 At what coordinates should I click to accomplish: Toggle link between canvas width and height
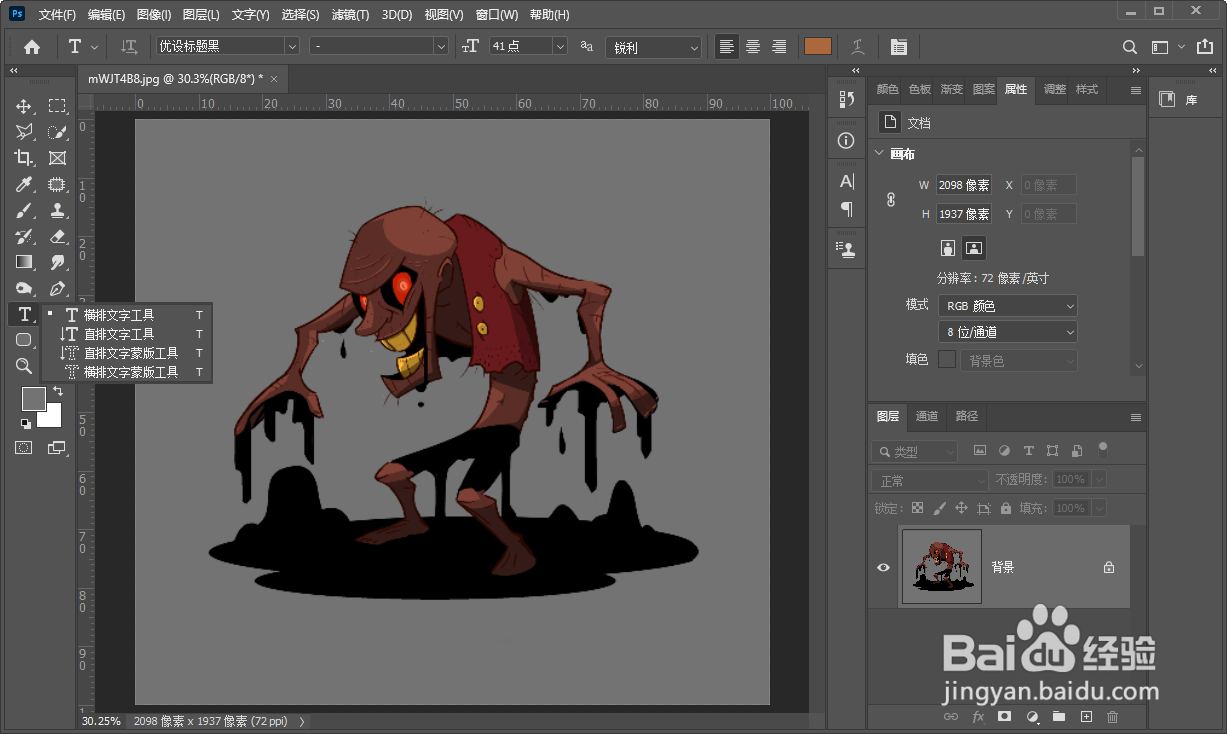click(x=891, y=199)
